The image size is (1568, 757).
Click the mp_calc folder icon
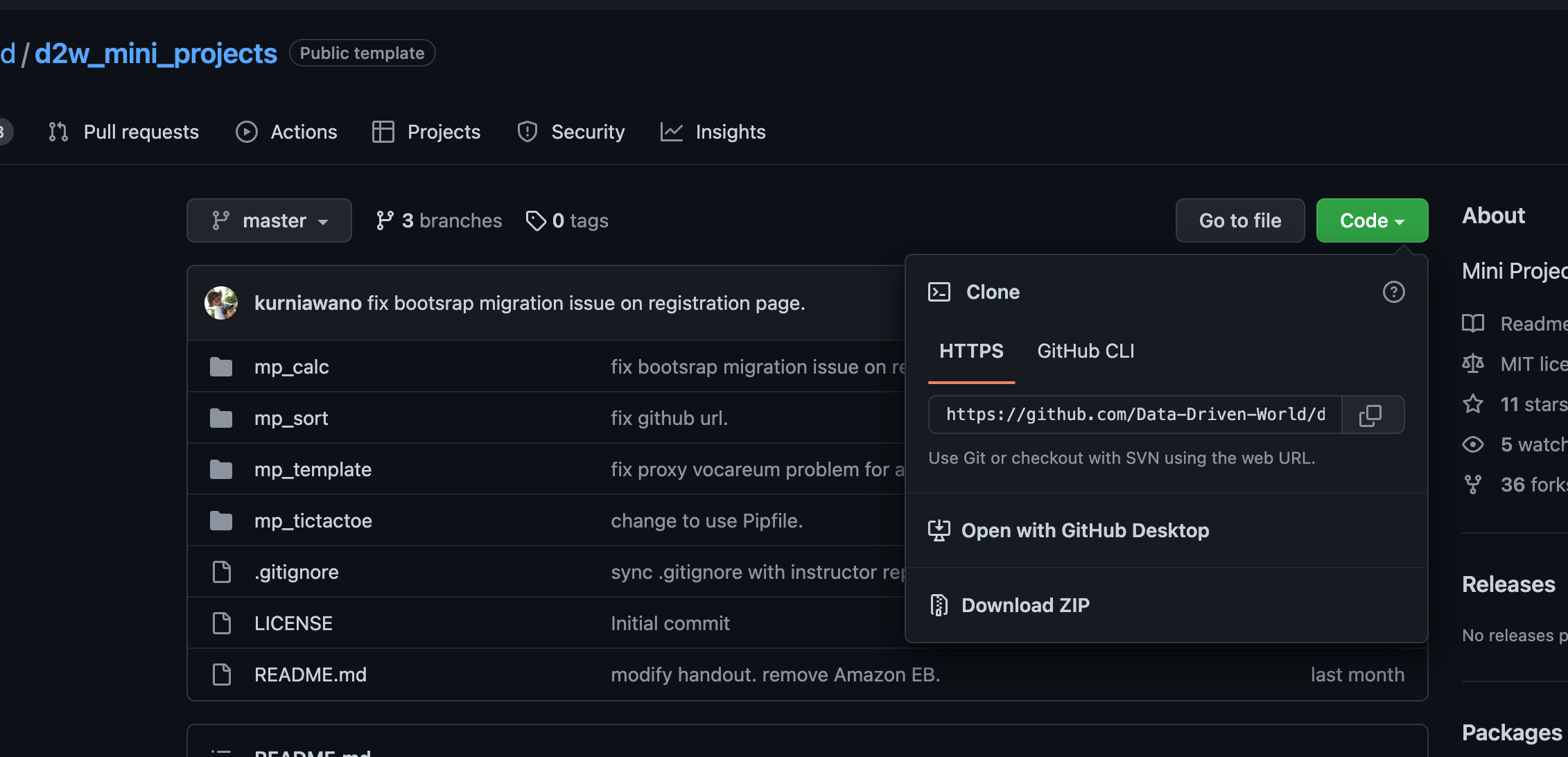pos(221,367)
